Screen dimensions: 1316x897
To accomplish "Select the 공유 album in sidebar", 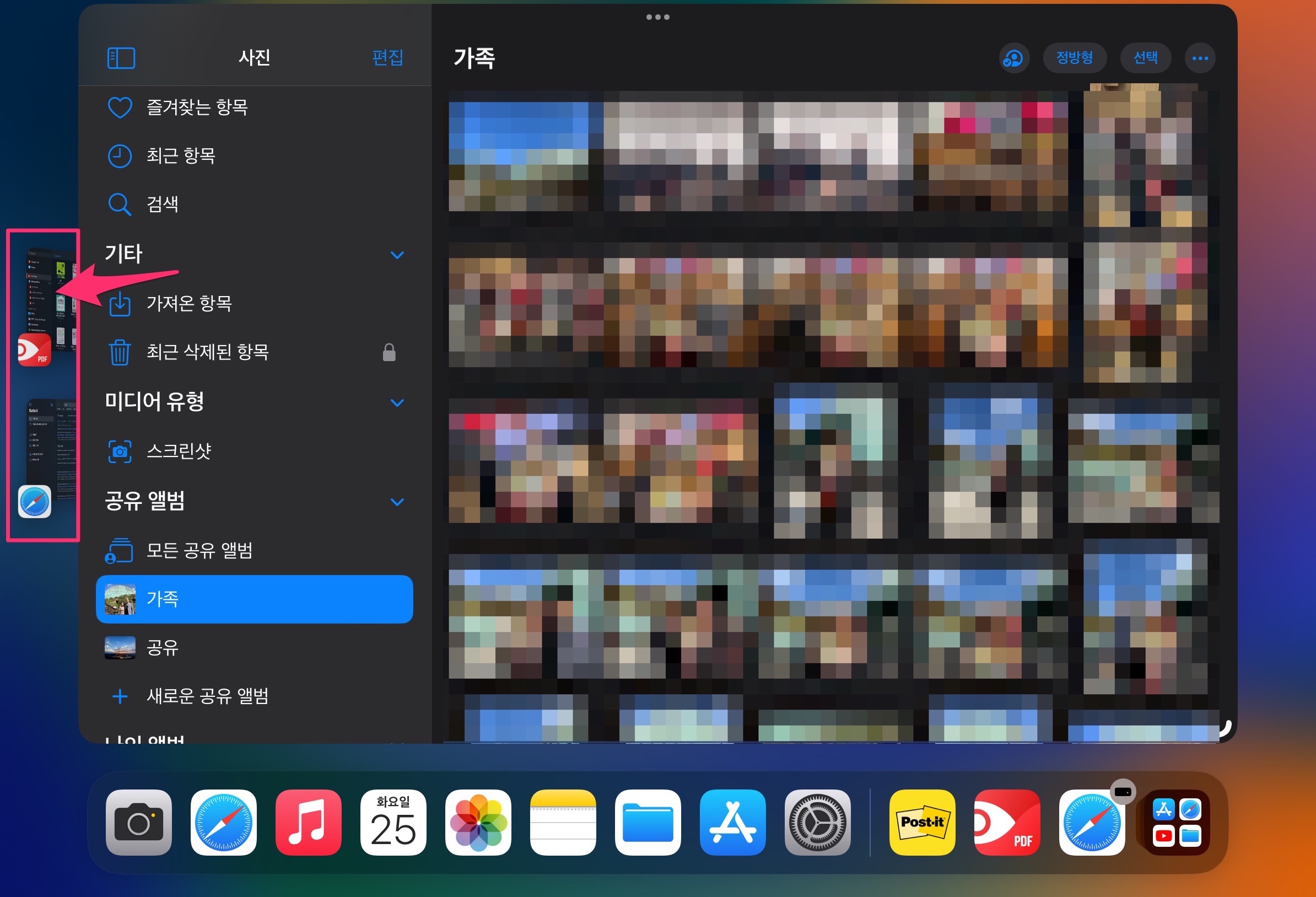I will (x=163, y=648).
